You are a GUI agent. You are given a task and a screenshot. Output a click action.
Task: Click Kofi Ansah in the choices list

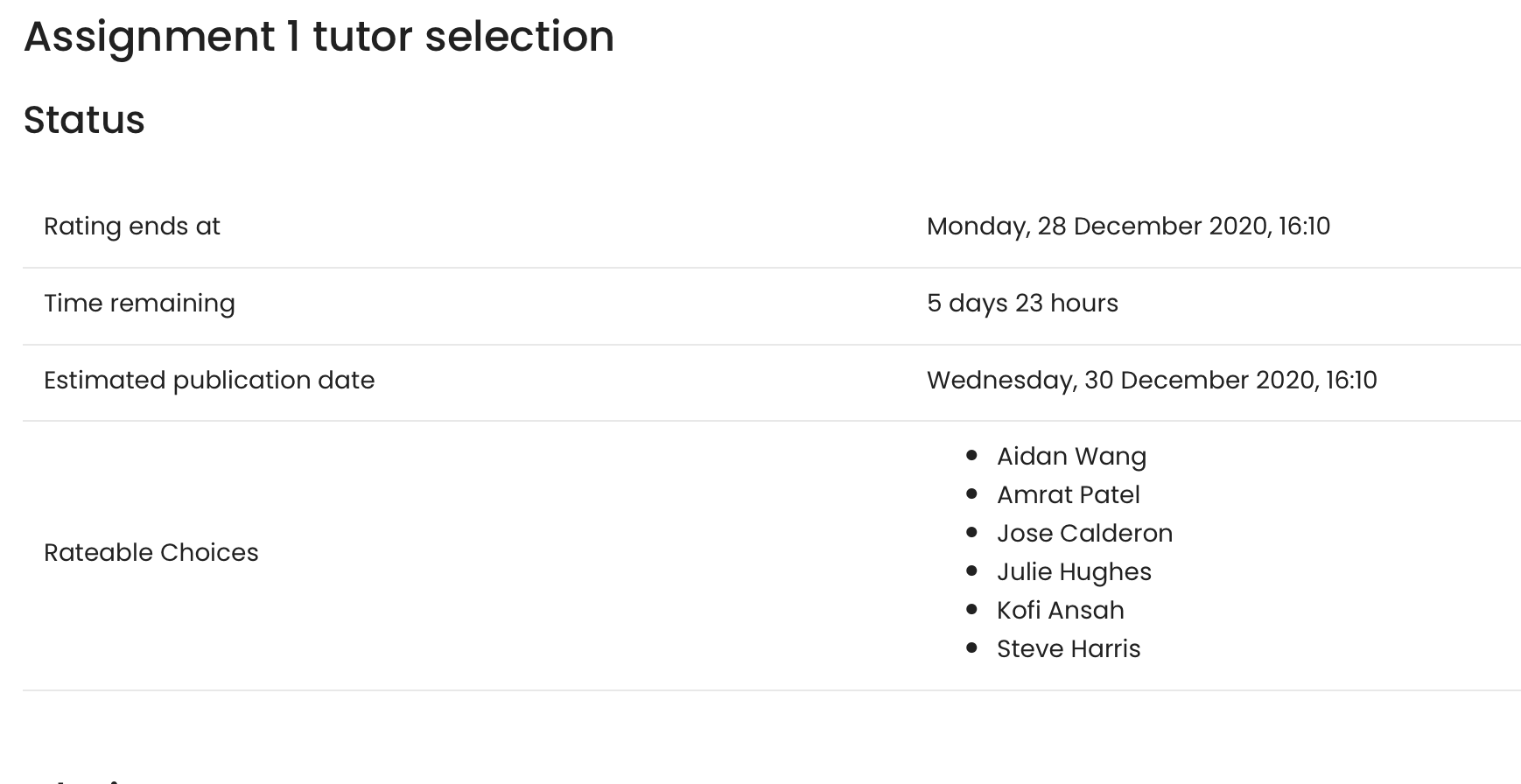tap(1060, 610)
